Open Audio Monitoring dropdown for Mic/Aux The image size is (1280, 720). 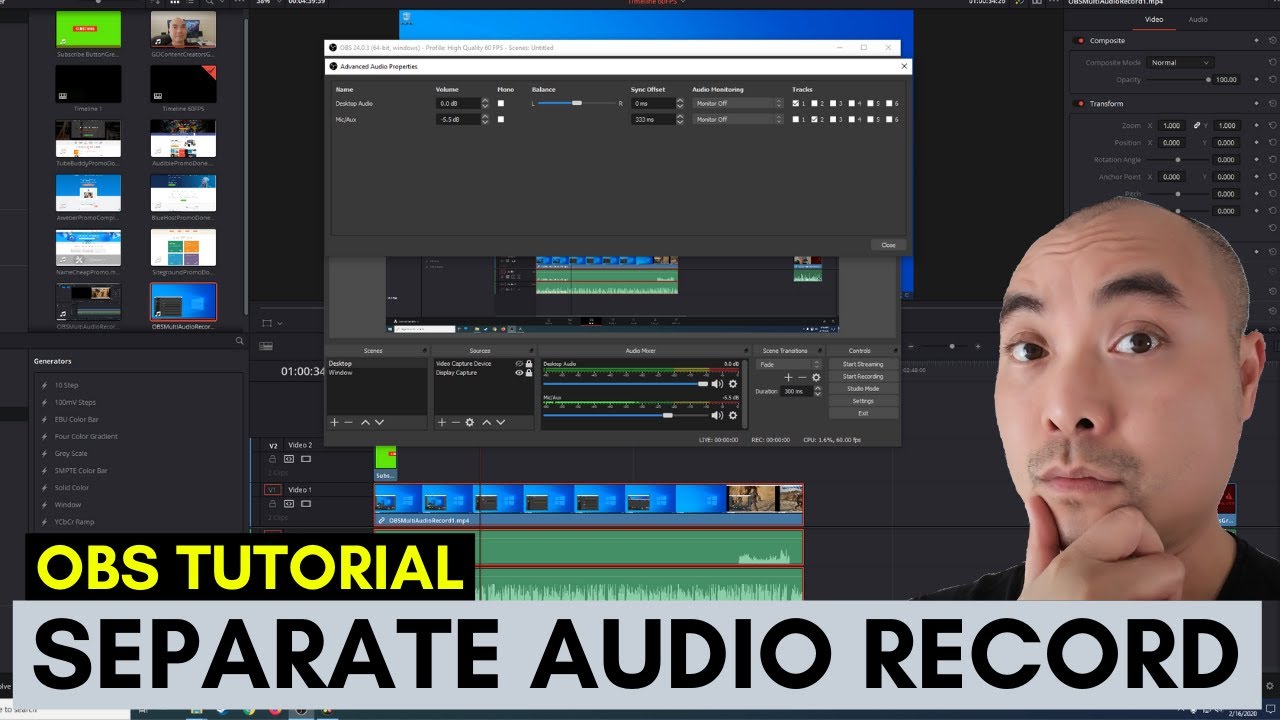pyautogui.click(x=737, y=119)
